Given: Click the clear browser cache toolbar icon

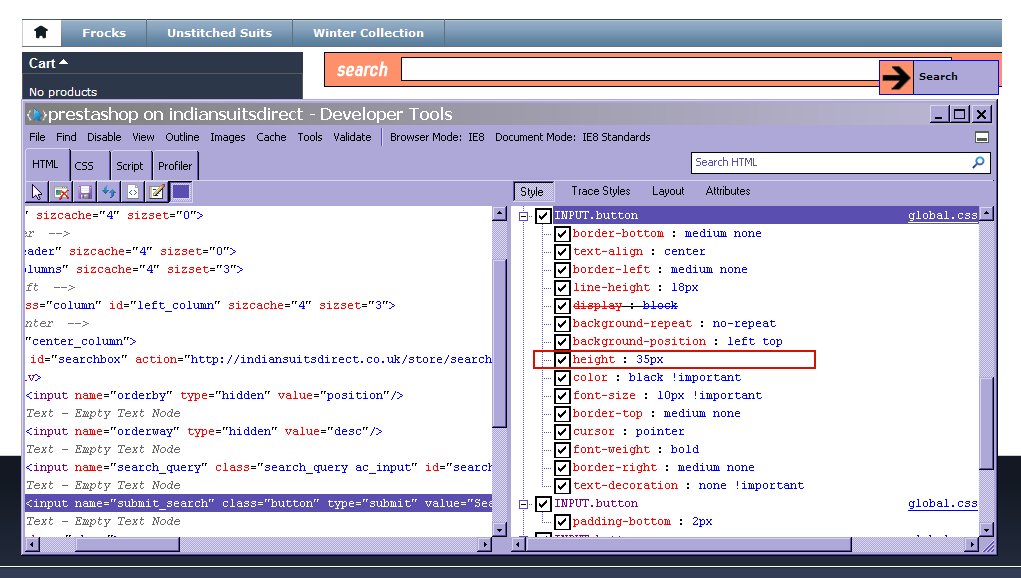Looking at the screenshot, I should point(62,192).
